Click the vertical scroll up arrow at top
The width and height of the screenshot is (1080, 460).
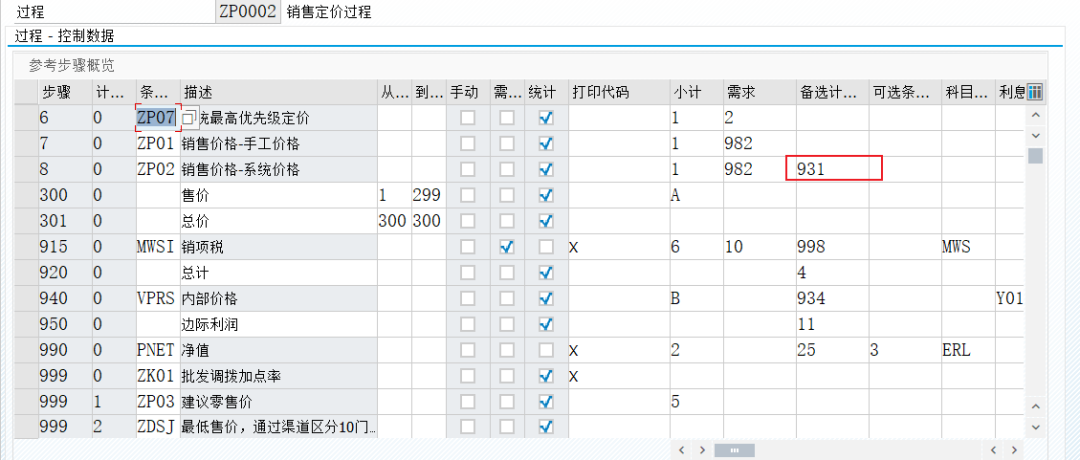click(x=1035, y=114)
